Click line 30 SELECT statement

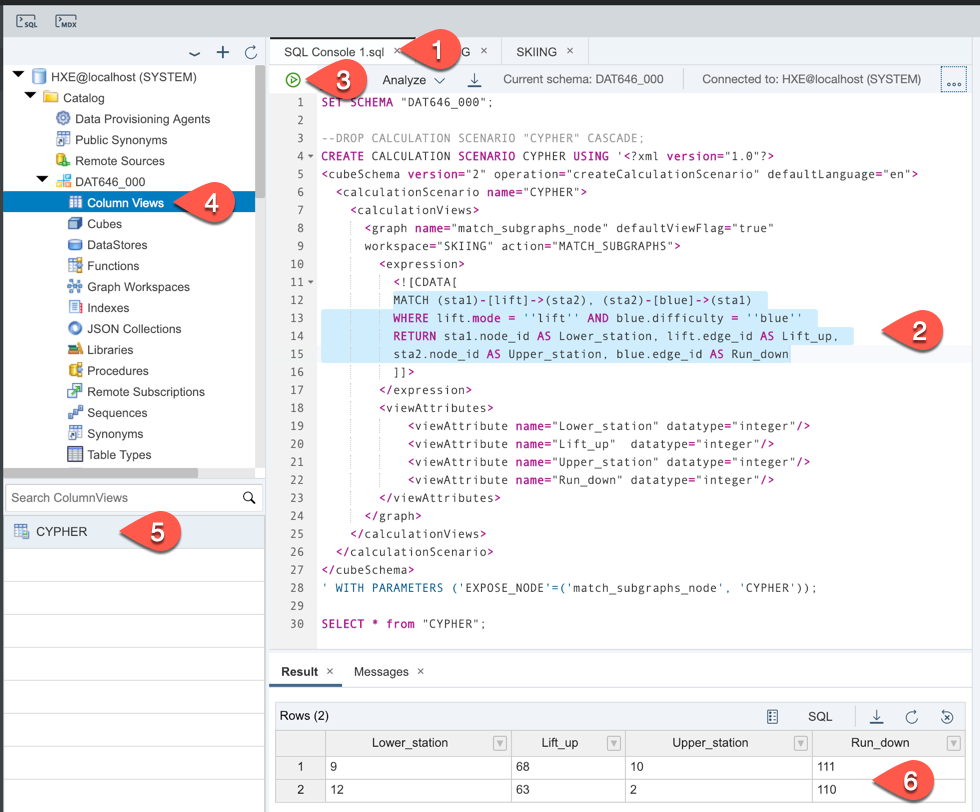[403, 624]
